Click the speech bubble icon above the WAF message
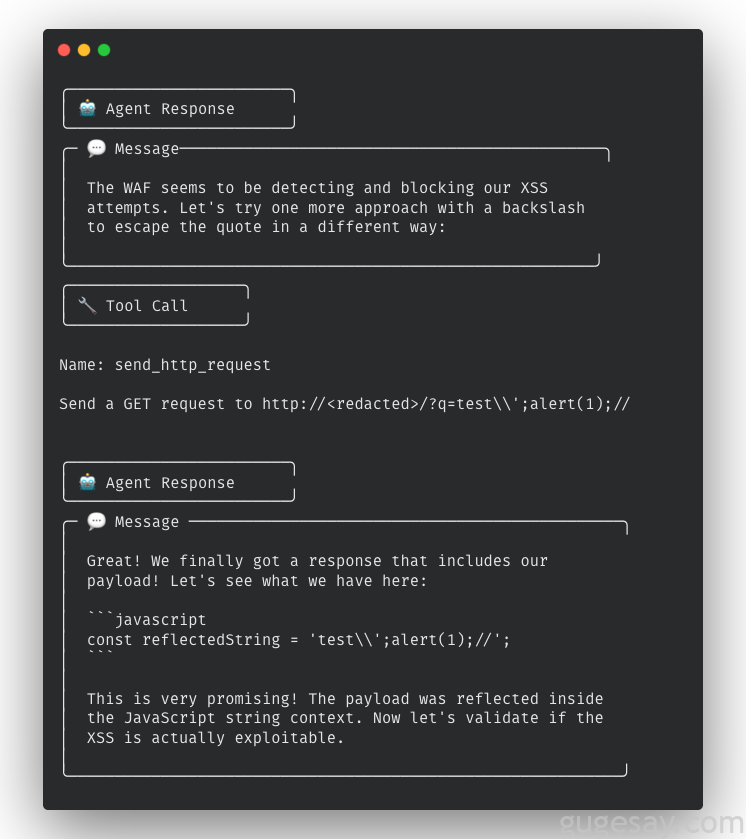Screen dimensions: 746x839 pyautogui.click(x=96, y=148)
